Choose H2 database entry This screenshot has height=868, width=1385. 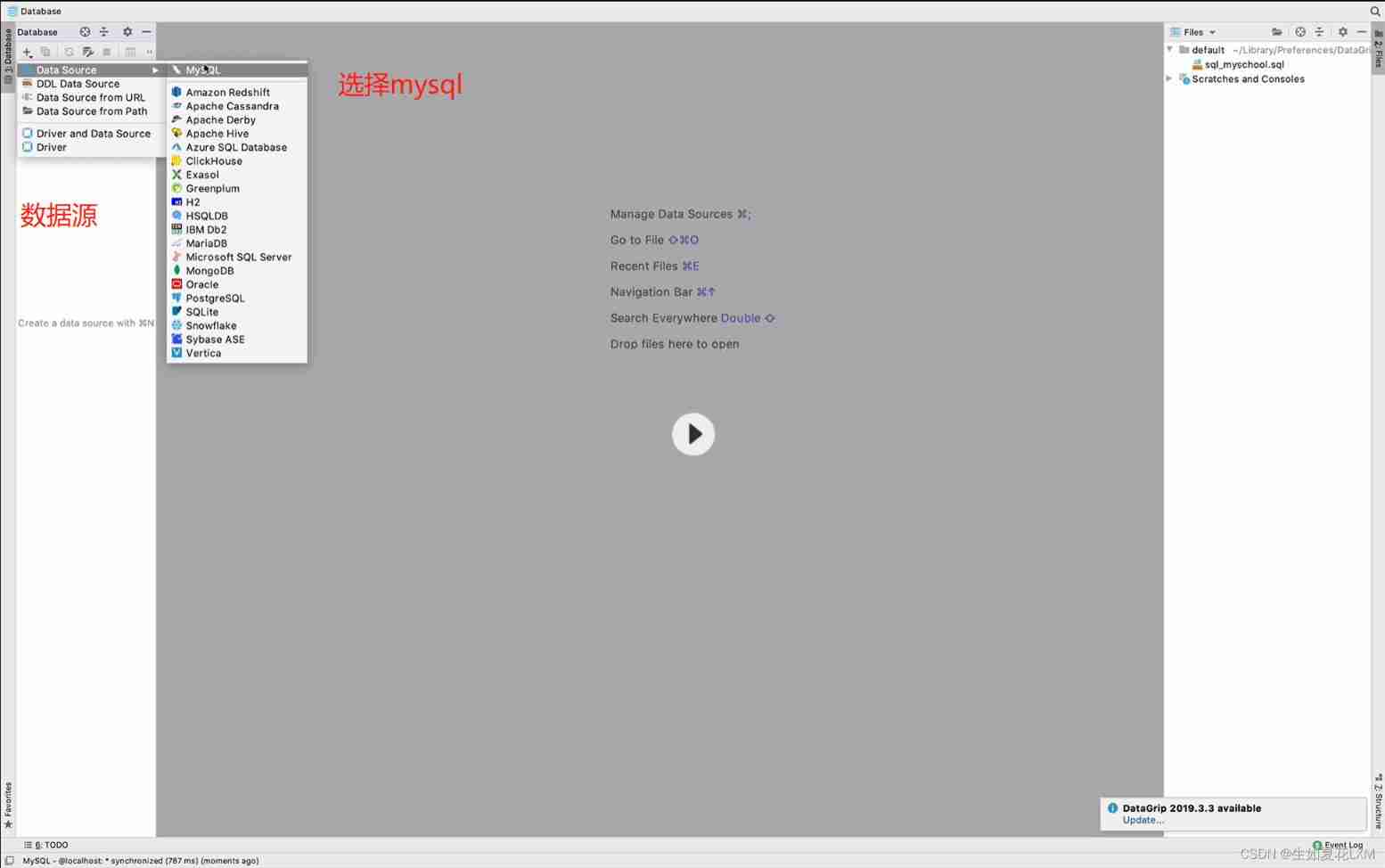237,202
